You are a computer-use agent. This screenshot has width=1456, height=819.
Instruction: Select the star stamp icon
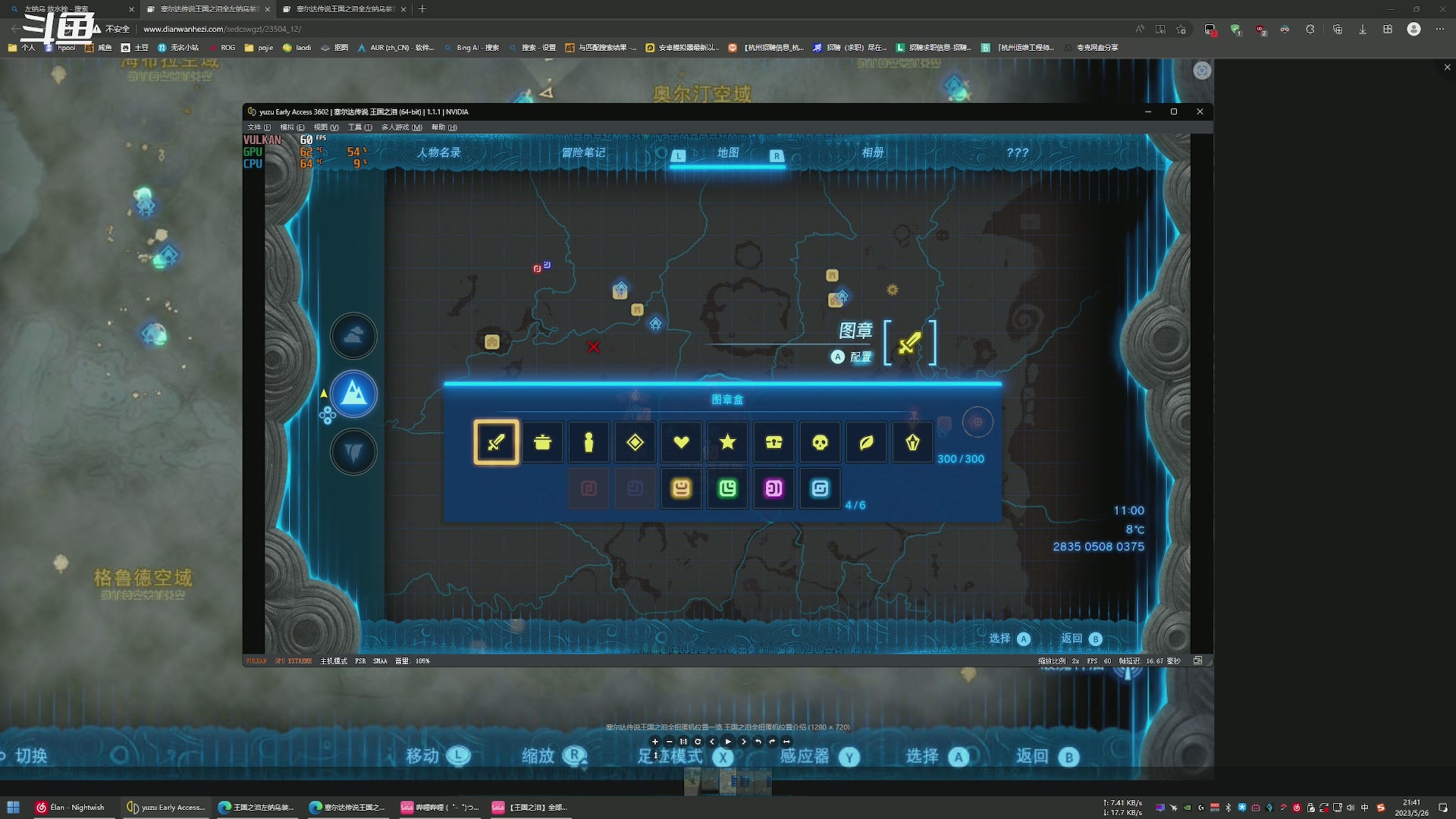click(728, 442)
